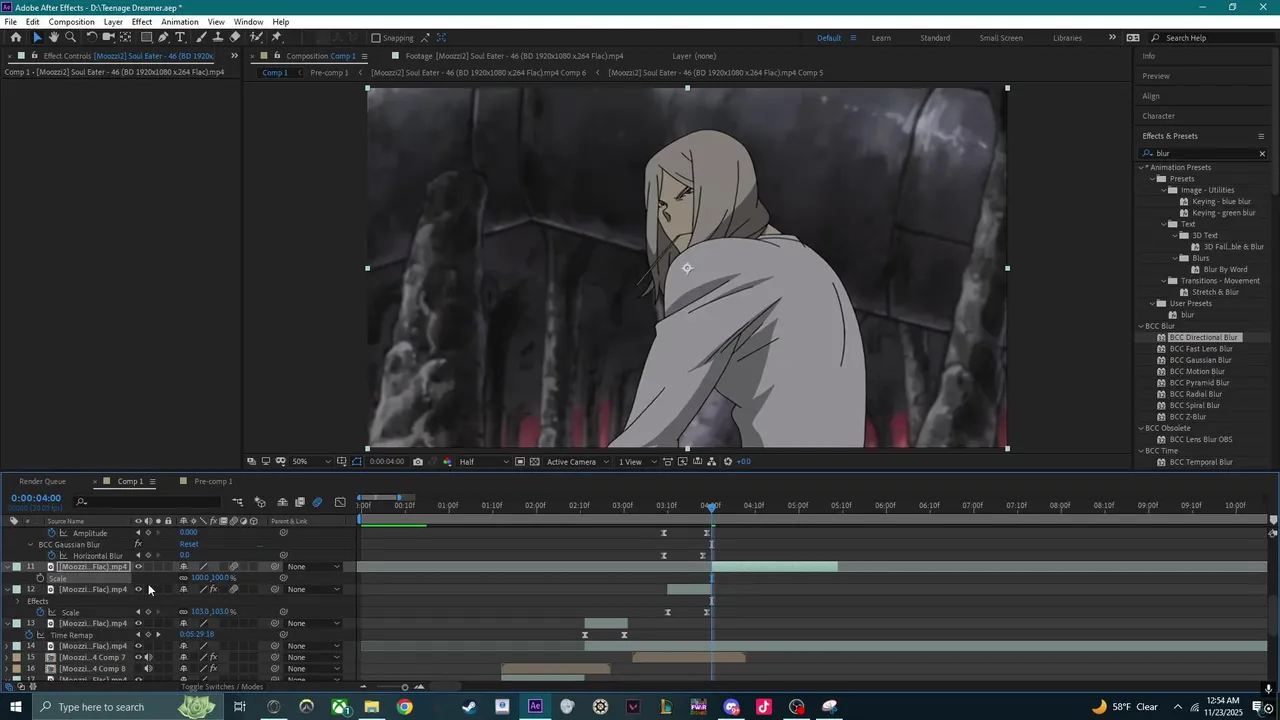Open Adobe After Effects in the taskbar
Image resolution: width=1280 pixels, height=720 pixels.
[535, 707]
